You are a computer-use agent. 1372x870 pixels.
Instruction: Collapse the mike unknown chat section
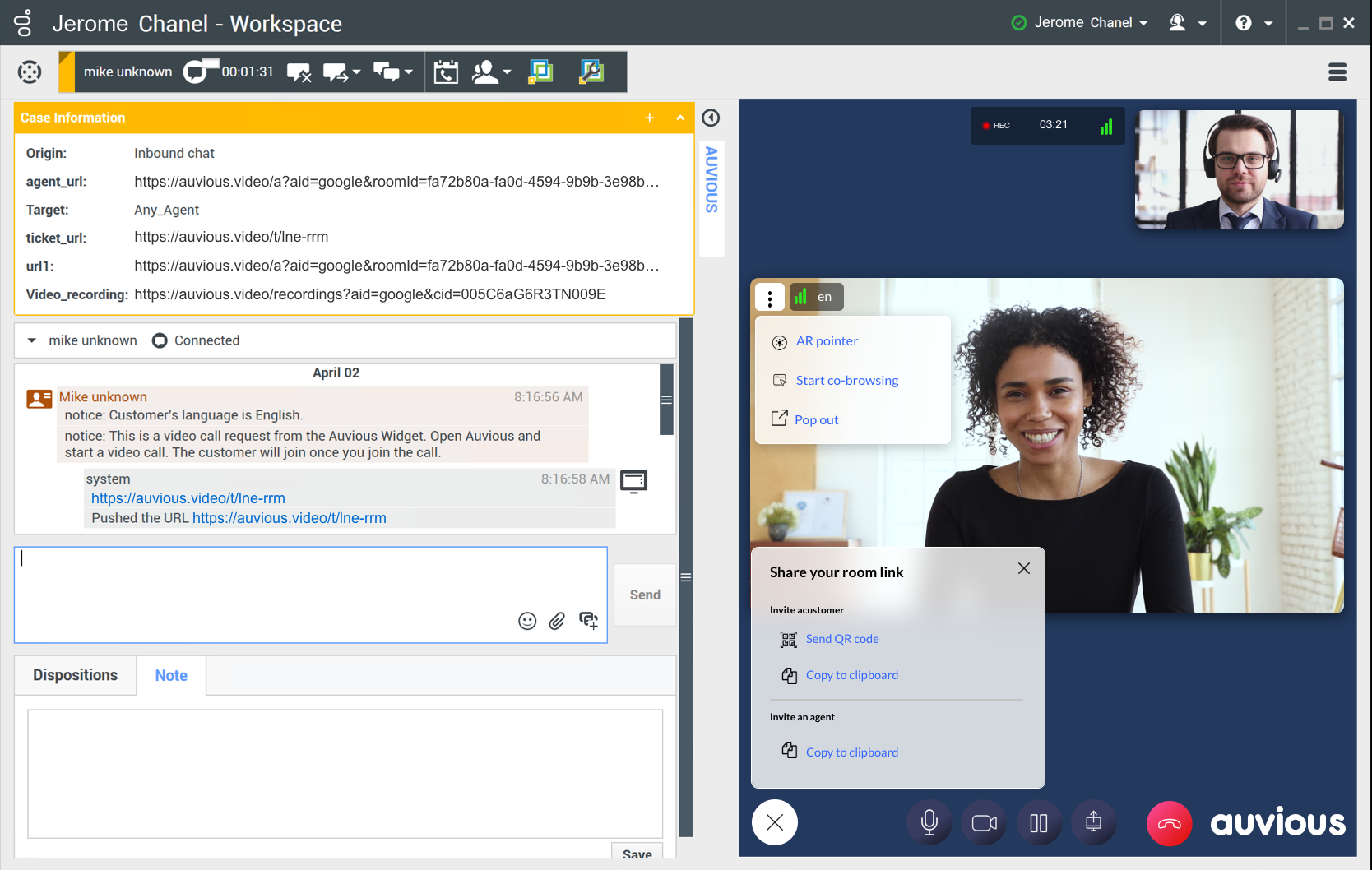pyautogui.click(x=32, y=340)
